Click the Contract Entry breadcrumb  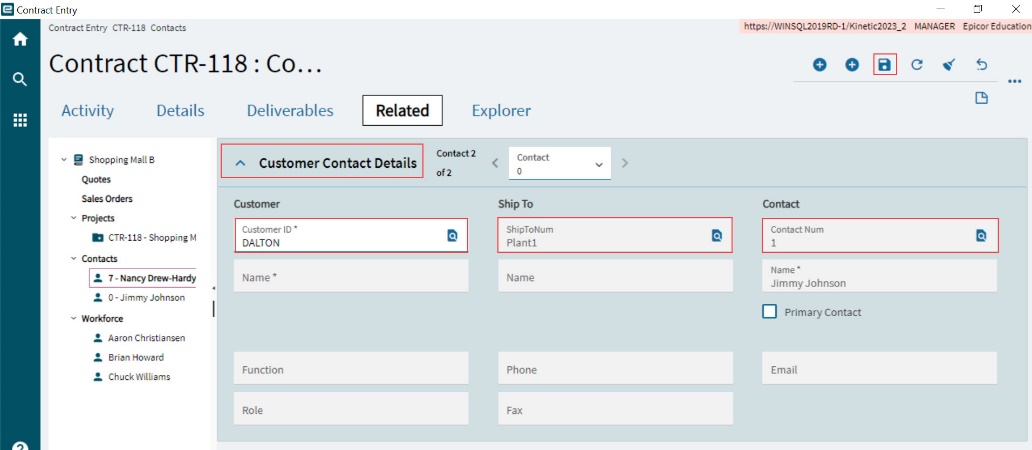tap(78, 28)
